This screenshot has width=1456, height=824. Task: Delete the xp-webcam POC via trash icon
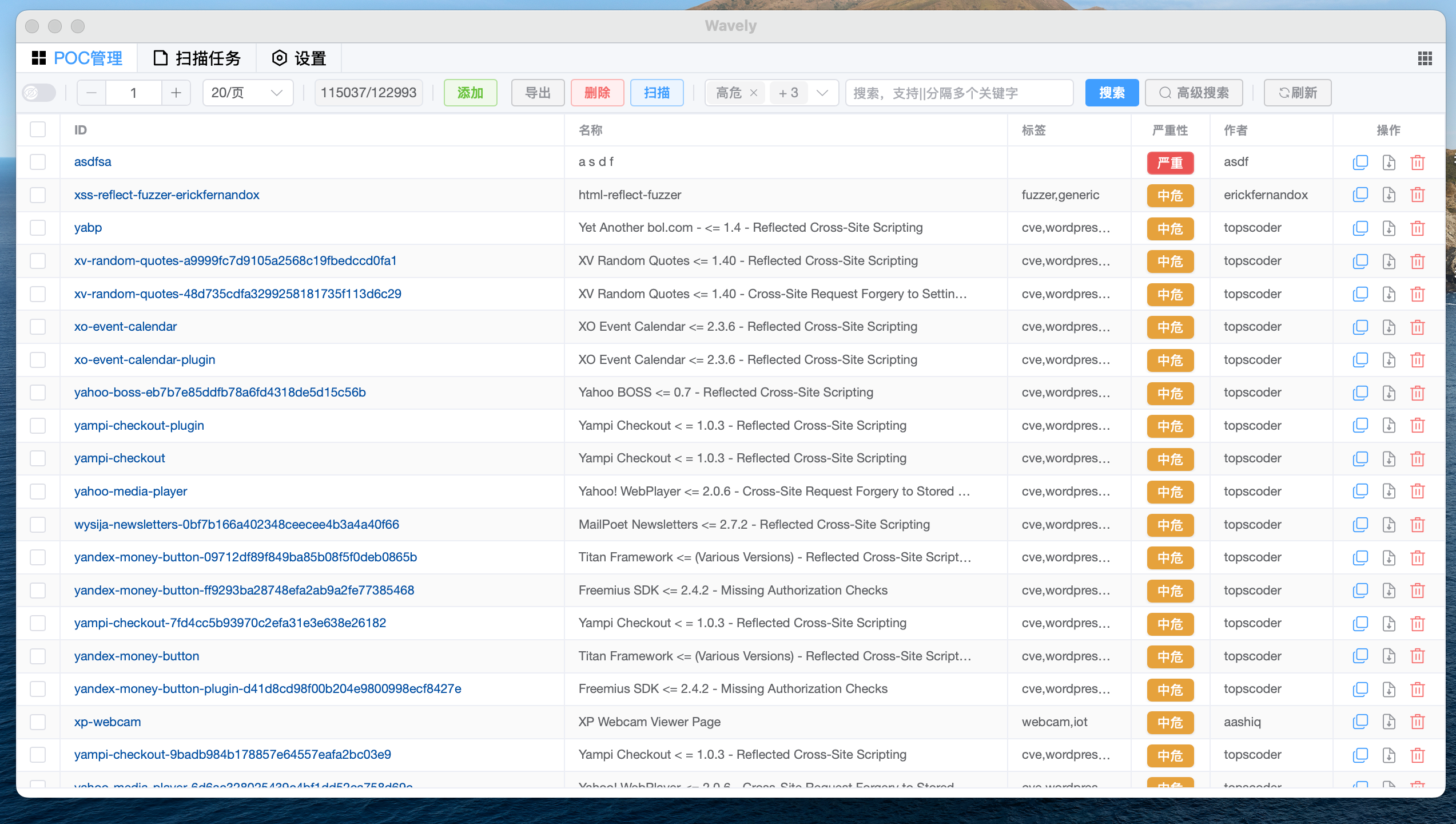click(1417, 722)
